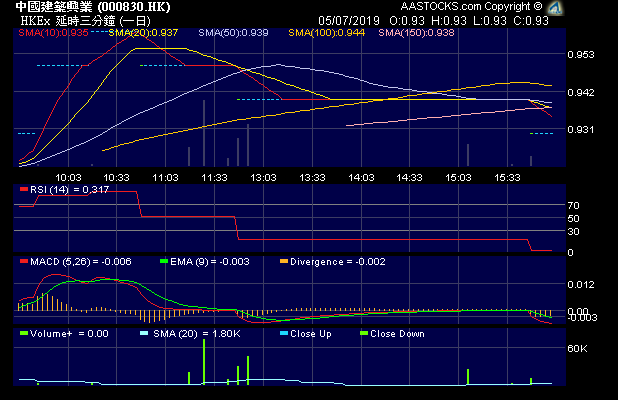Viewport: 618px width, 400px height.
Task: Click the stock title 中國建築興業 (000830.HK)
Action: [x=93, y=7]
